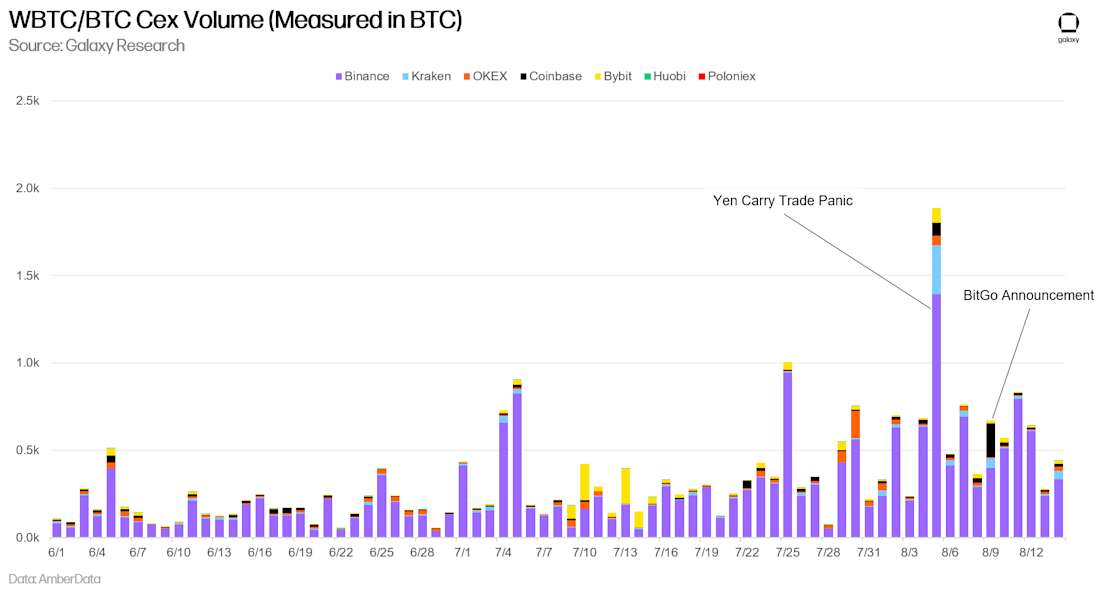Click the orange OKEX legend swatch

(467, 76)
